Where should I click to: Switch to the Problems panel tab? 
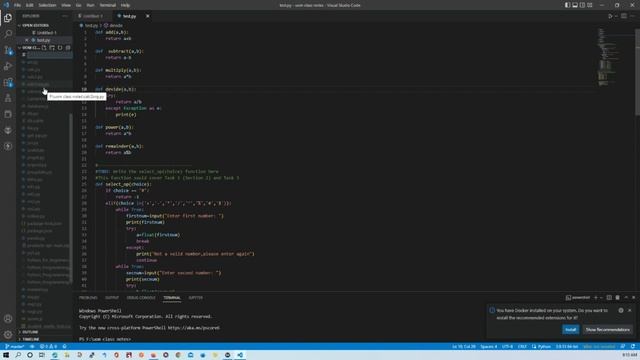tap(88, 298)
